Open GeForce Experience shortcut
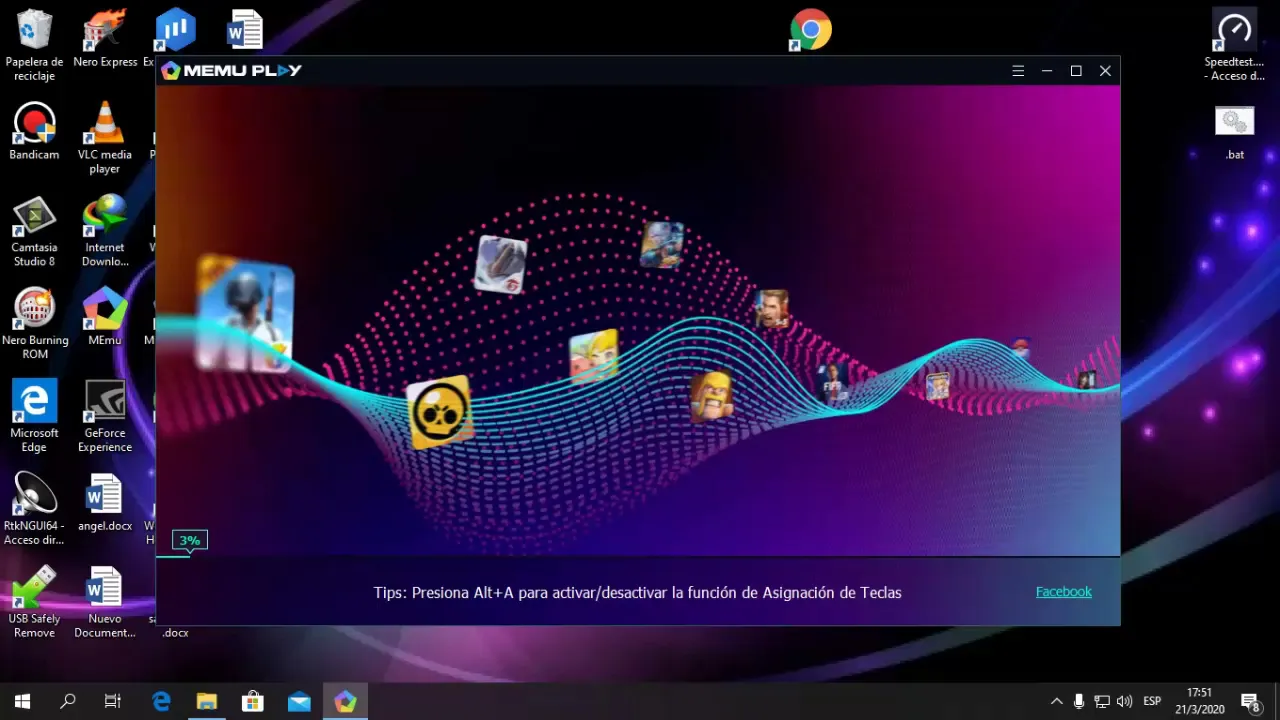This screenshot has height=720, width=1280. pyautogui.click(x=105, y=418)
